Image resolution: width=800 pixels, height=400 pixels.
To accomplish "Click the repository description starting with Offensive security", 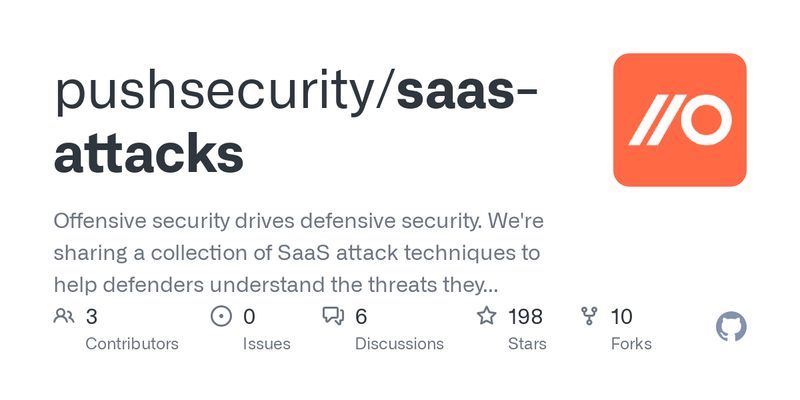I will tap(298, 253).
